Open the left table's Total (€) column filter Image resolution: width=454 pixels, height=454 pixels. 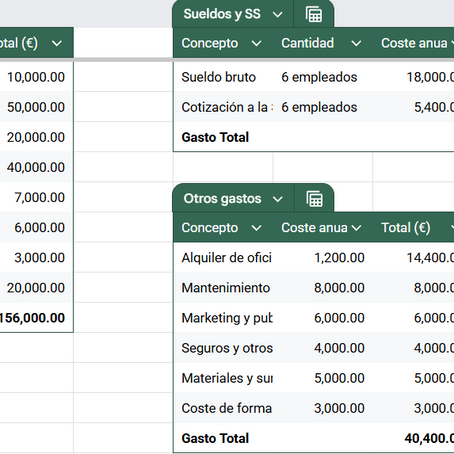[57, 43]
